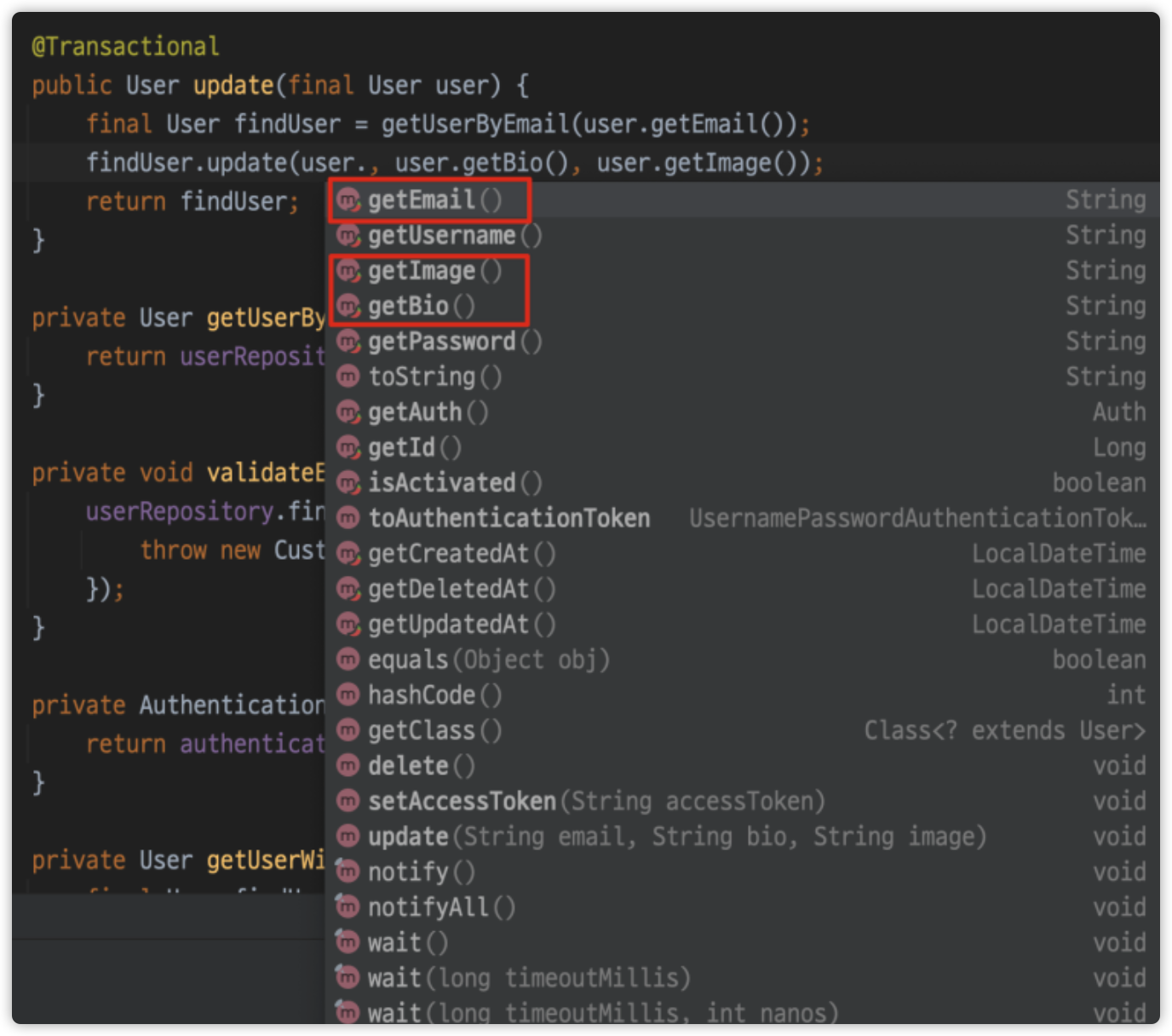Click the method icon next to getUsername()
1172x1036 pixels.
[x=348, y=236]
